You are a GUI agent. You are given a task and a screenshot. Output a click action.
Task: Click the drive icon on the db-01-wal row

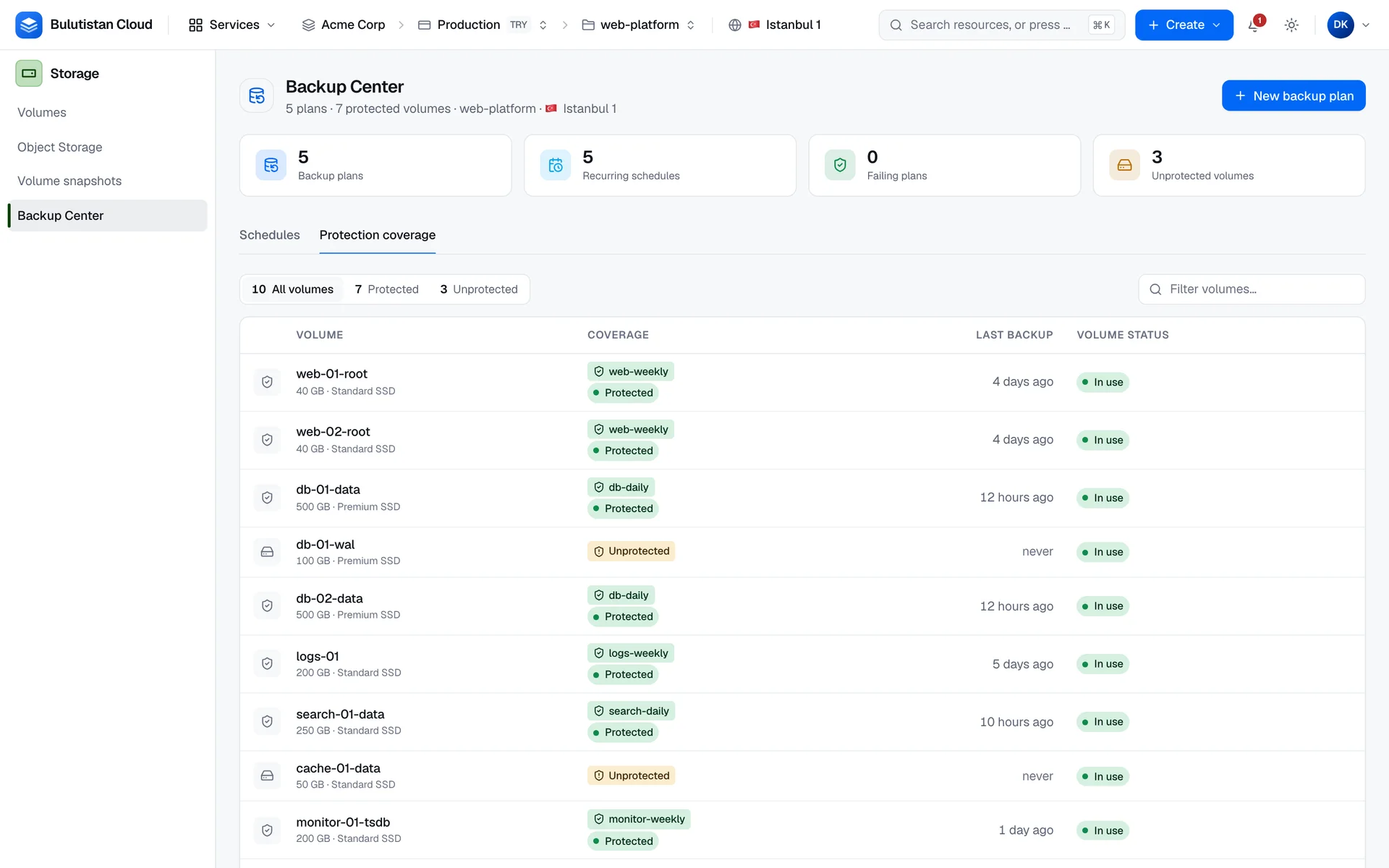(x=267, y=552)
